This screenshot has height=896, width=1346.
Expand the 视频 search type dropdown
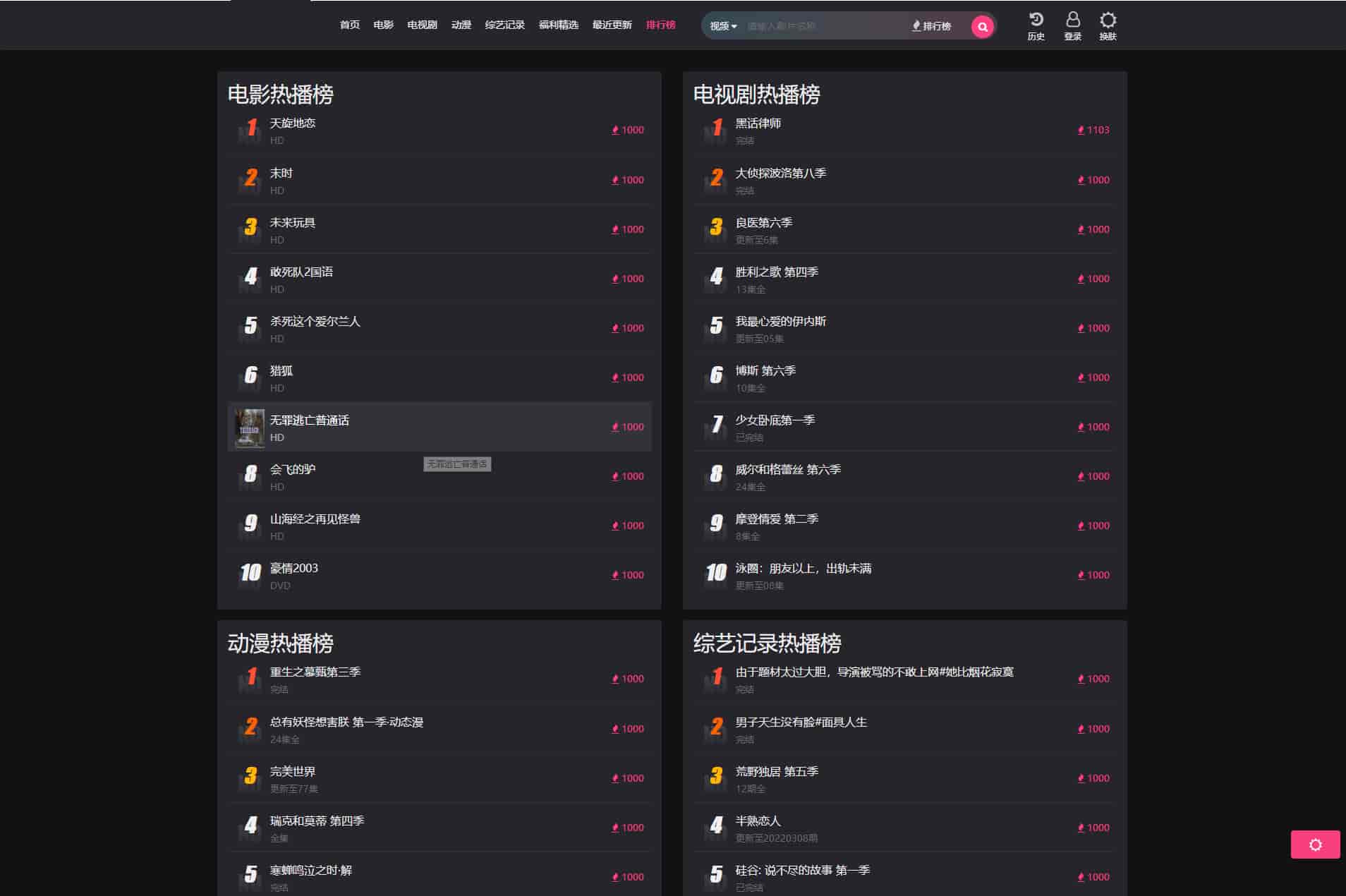(x=723, y=26)
